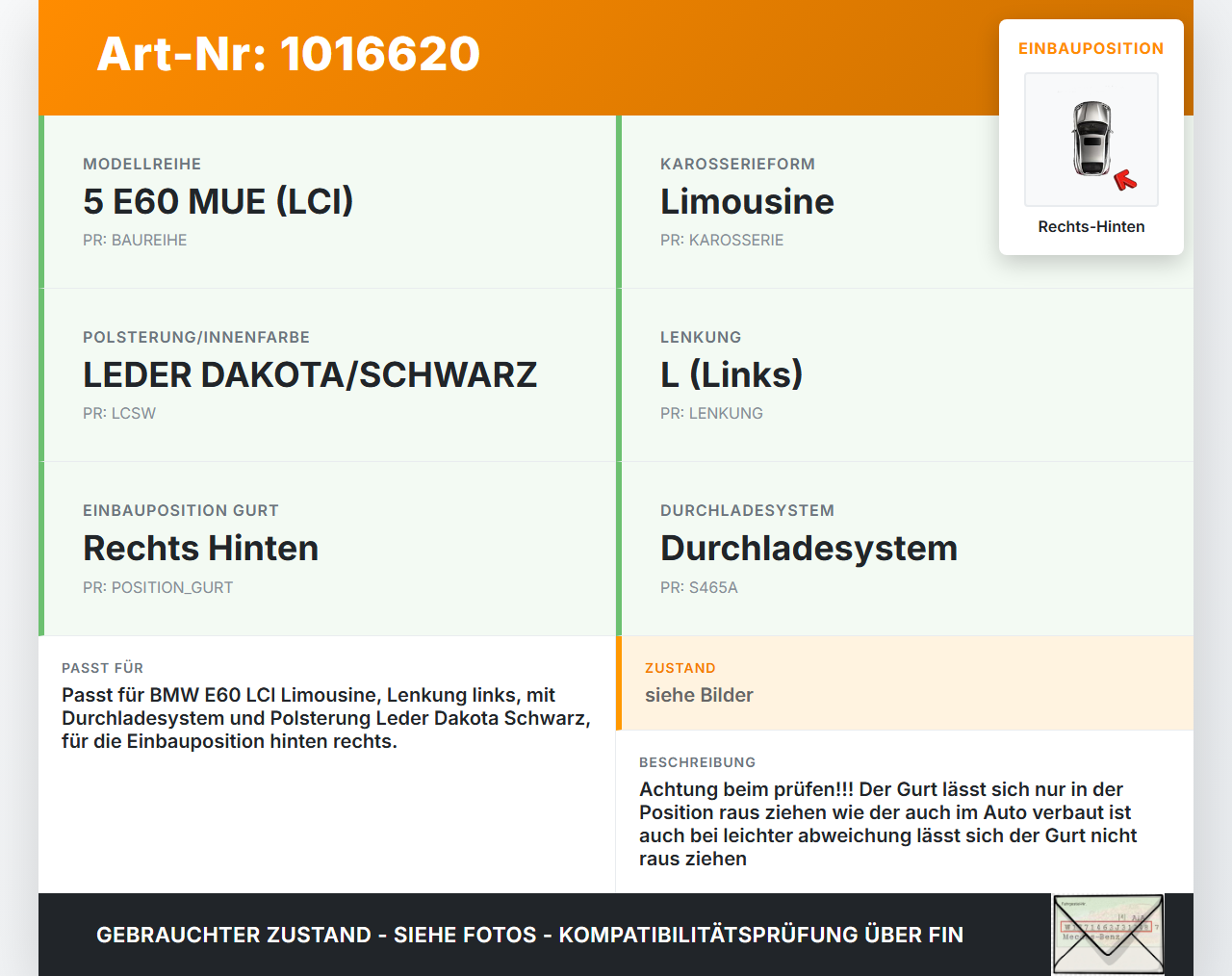Click the car position diagram image
The width and height of the screenshot is (1232, 976).
pos(1091,140)
